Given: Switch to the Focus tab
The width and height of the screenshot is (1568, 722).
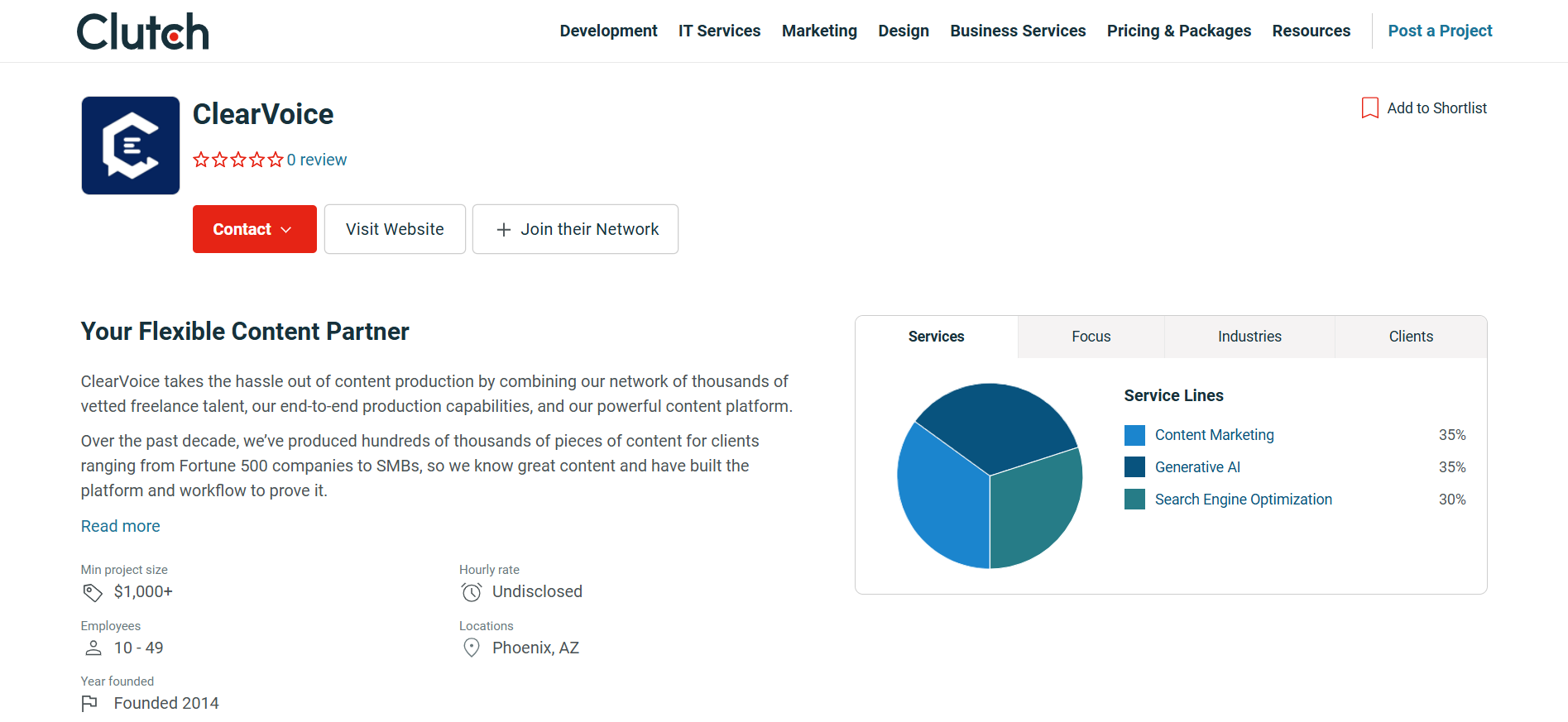Looking at the screenshot, I should (x=1091, y=337).
